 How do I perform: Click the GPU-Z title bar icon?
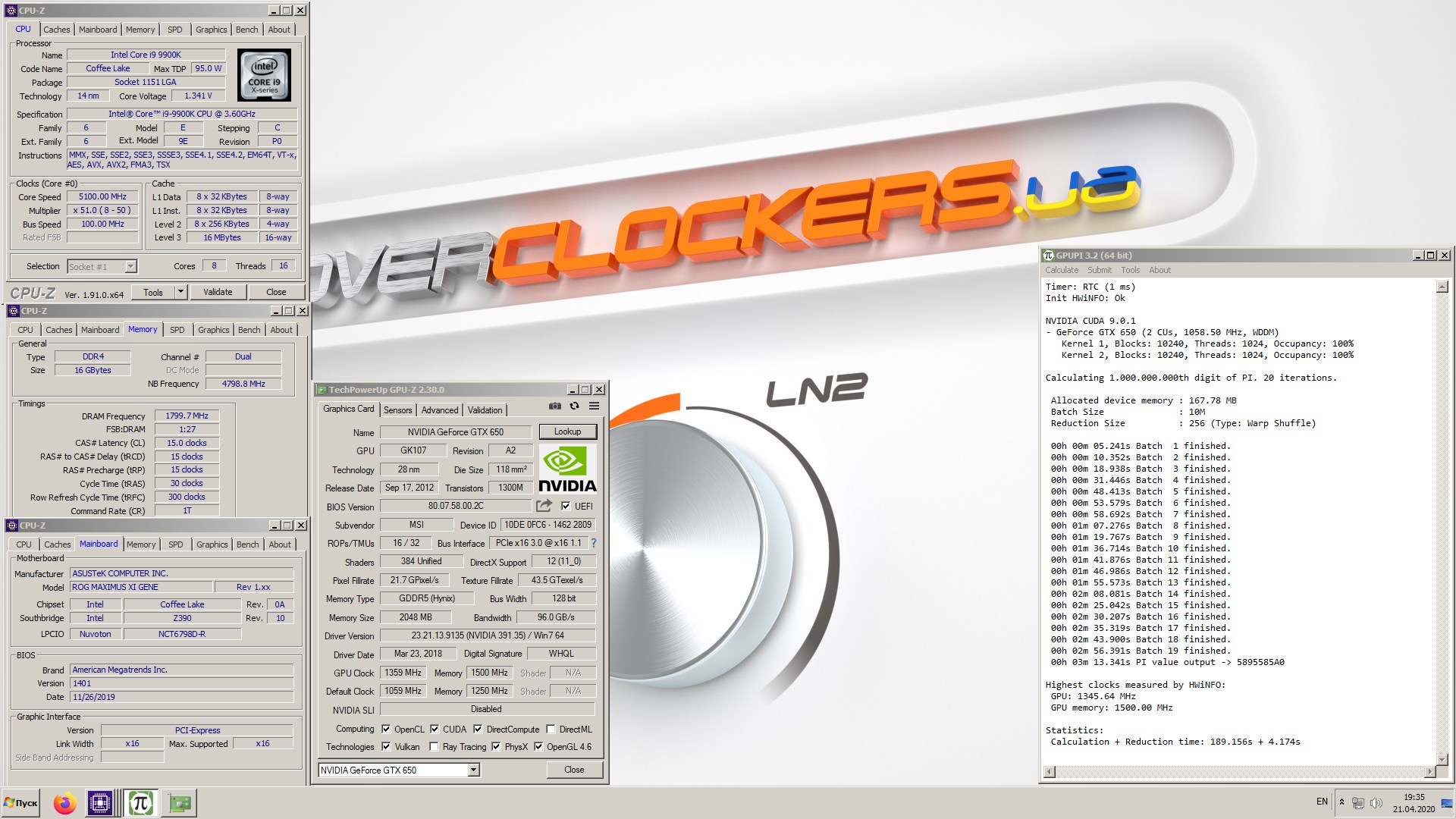coord(322,390)
